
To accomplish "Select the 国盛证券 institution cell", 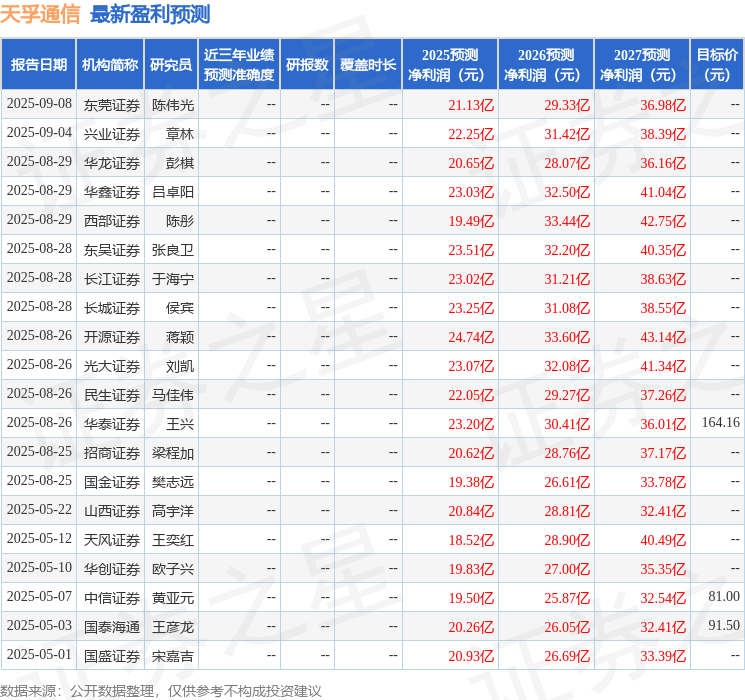I will tap(112, 656).
